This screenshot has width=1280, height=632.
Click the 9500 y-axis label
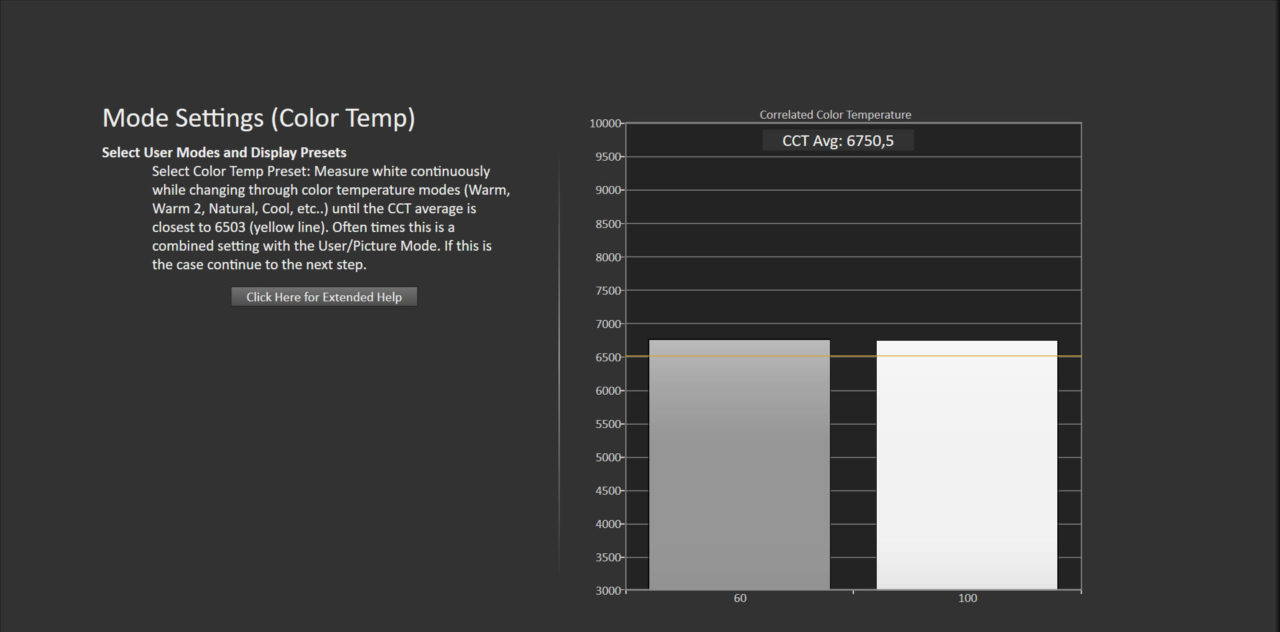pos(608,157)
